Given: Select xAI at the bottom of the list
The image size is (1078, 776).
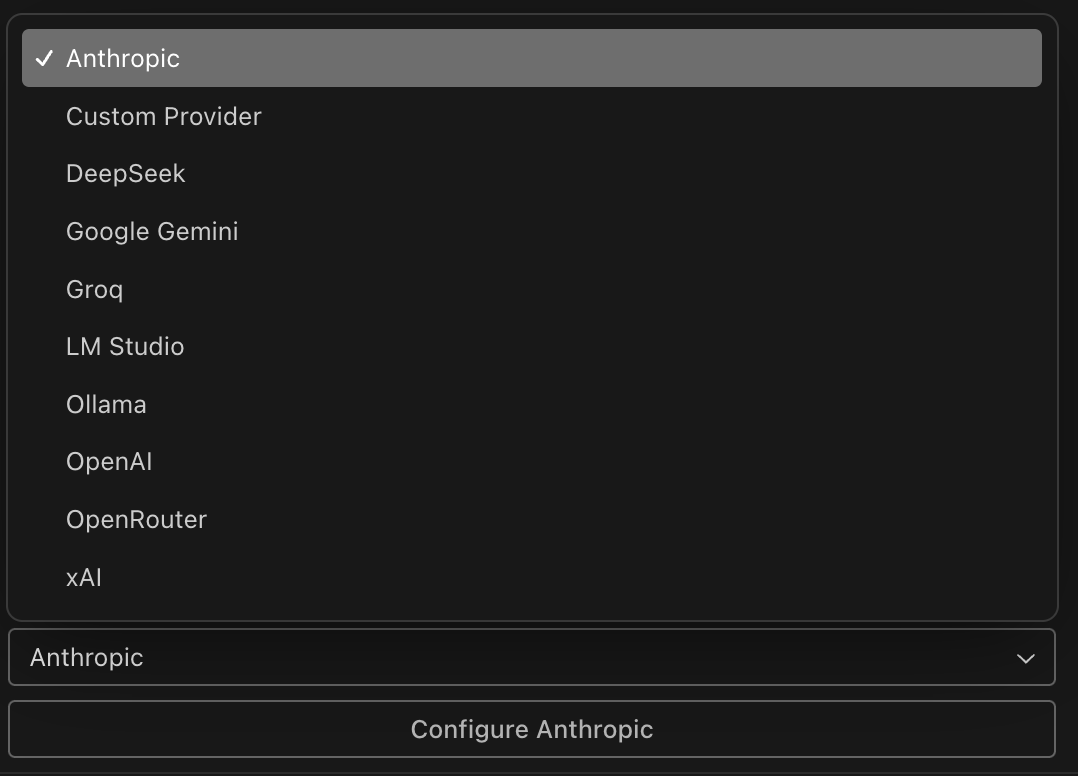Looking at the screenshot, I should [x=531, y=577].
